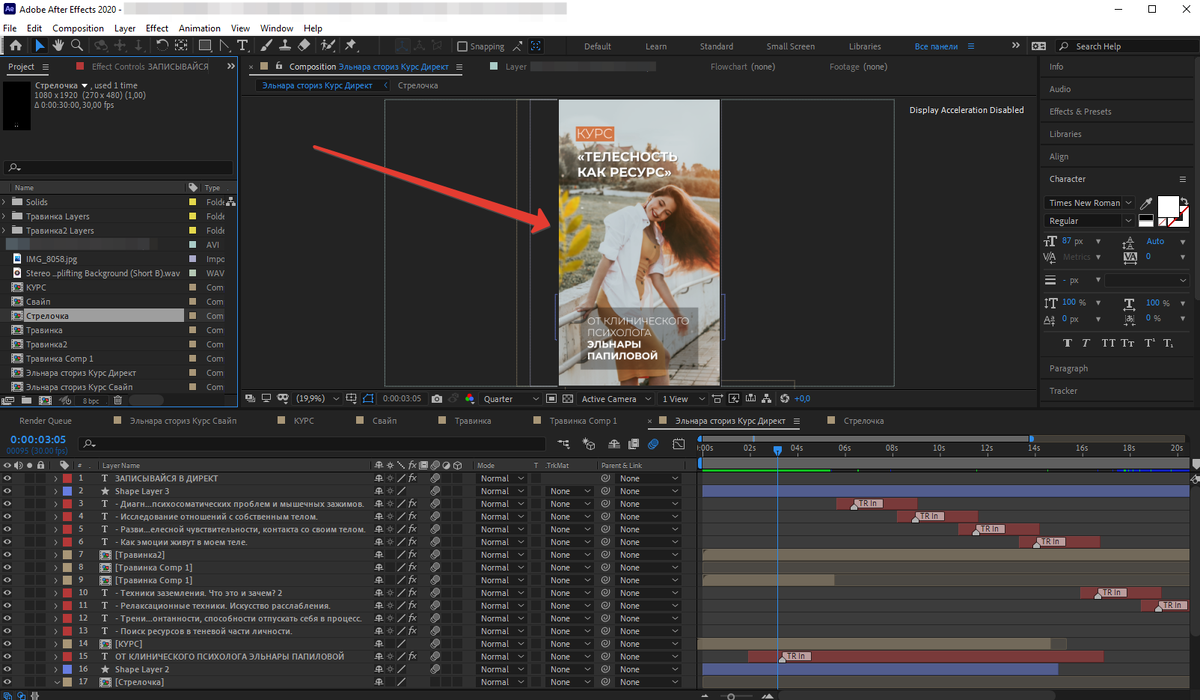
Task: Expand the Solids folder in Project panel
Action: pyautogui.click(x=4, y=202)
